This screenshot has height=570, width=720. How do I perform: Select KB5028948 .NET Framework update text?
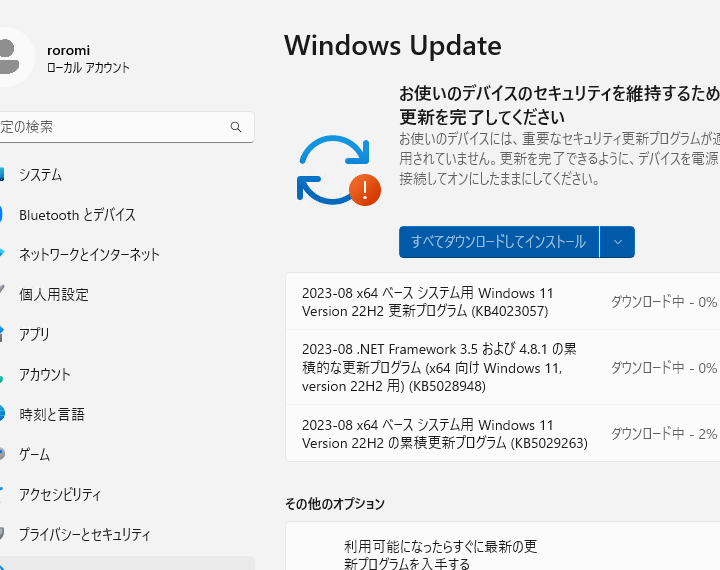tap(439, 368)
